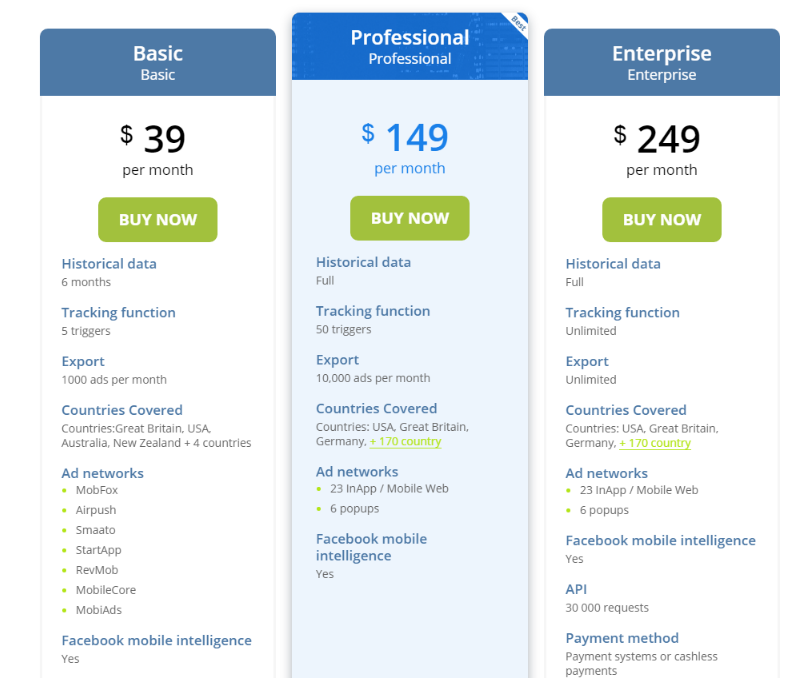Select the Basic plan header

pos(158,62)
